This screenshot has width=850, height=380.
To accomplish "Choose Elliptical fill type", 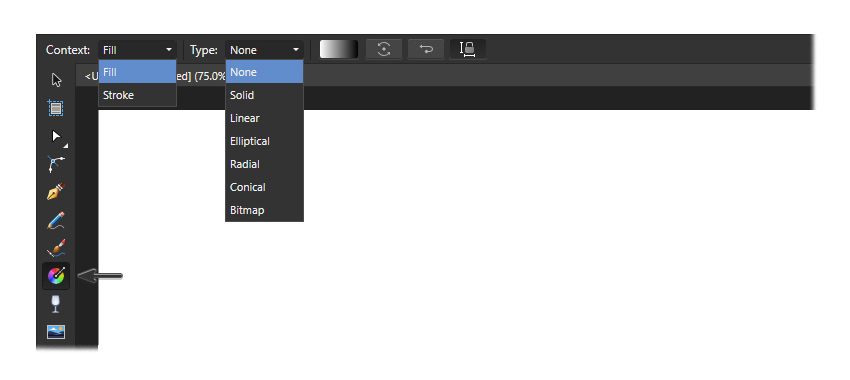I will pos(265,141).
